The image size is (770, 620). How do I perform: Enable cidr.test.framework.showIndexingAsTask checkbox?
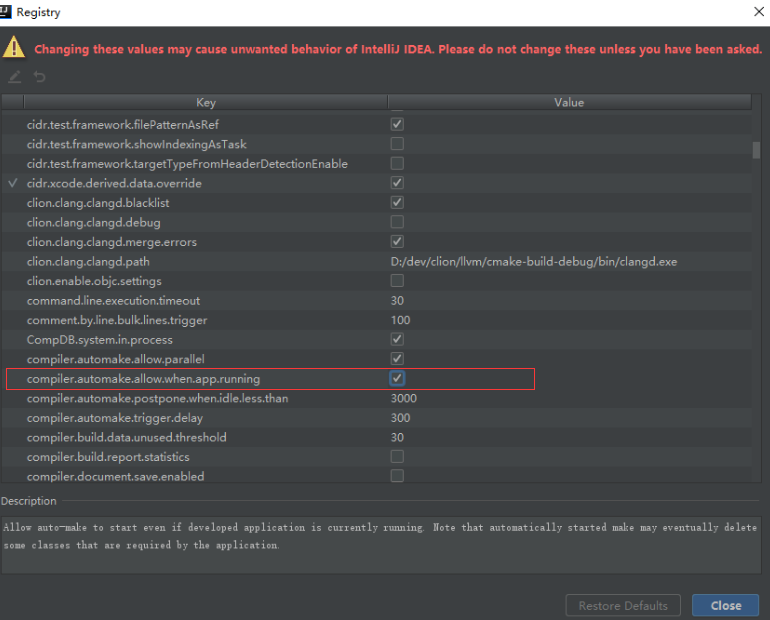(x=397, y=144)
